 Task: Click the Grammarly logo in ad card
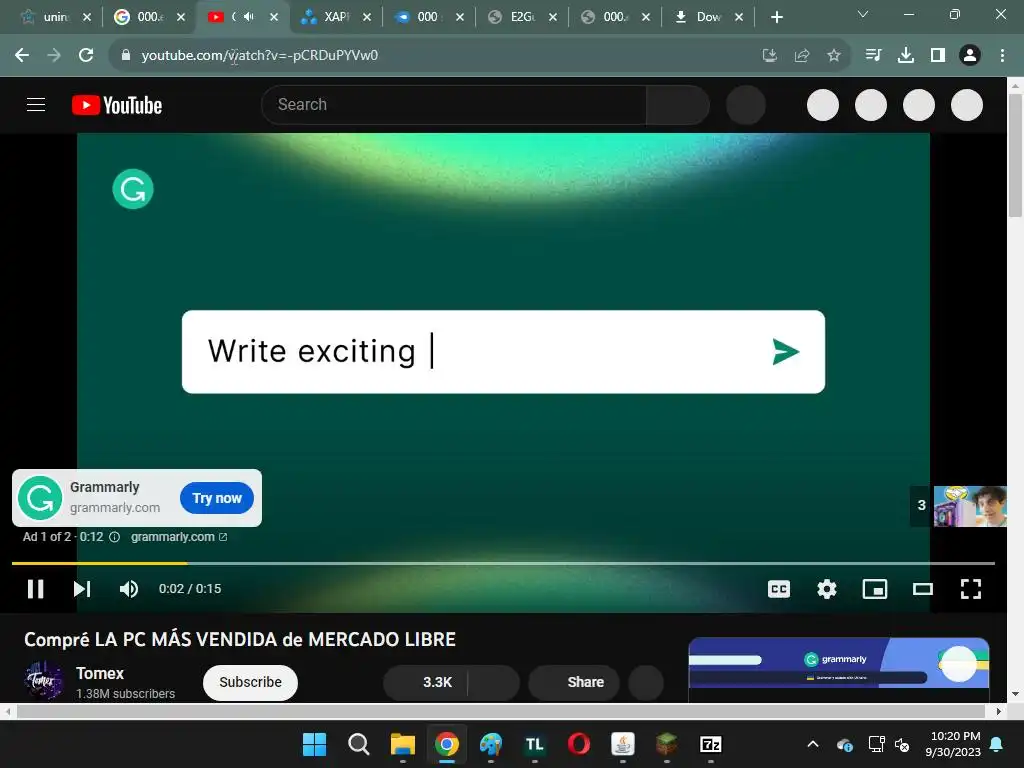[40, 498]
